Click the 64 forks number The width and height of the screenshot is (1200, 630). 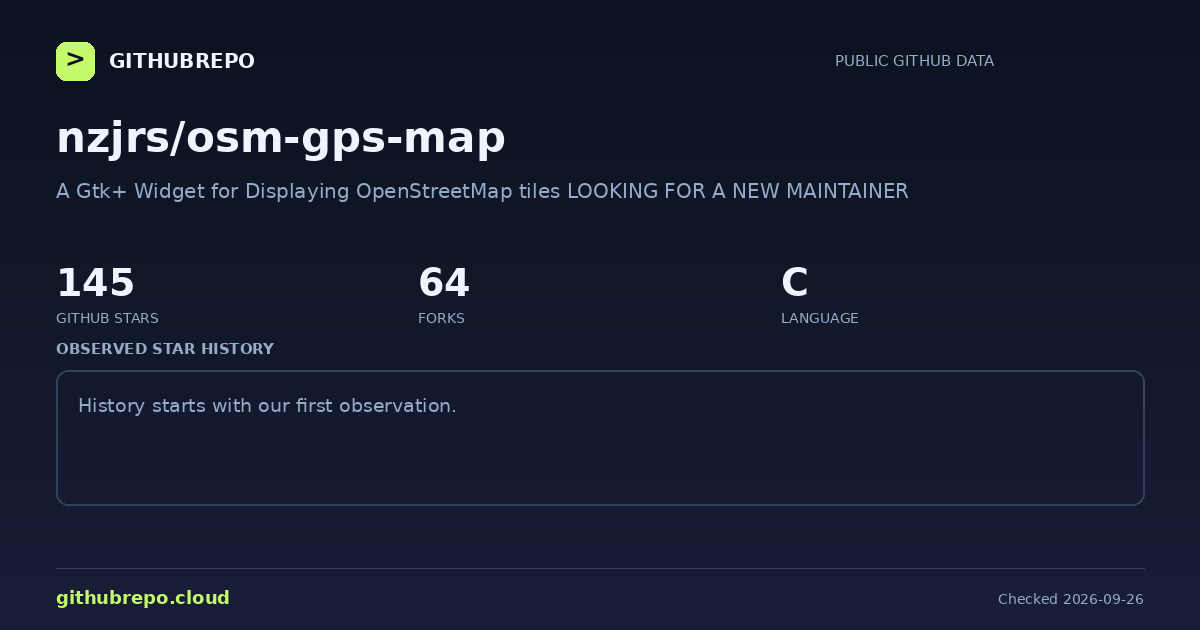click(x=444, y=283)
